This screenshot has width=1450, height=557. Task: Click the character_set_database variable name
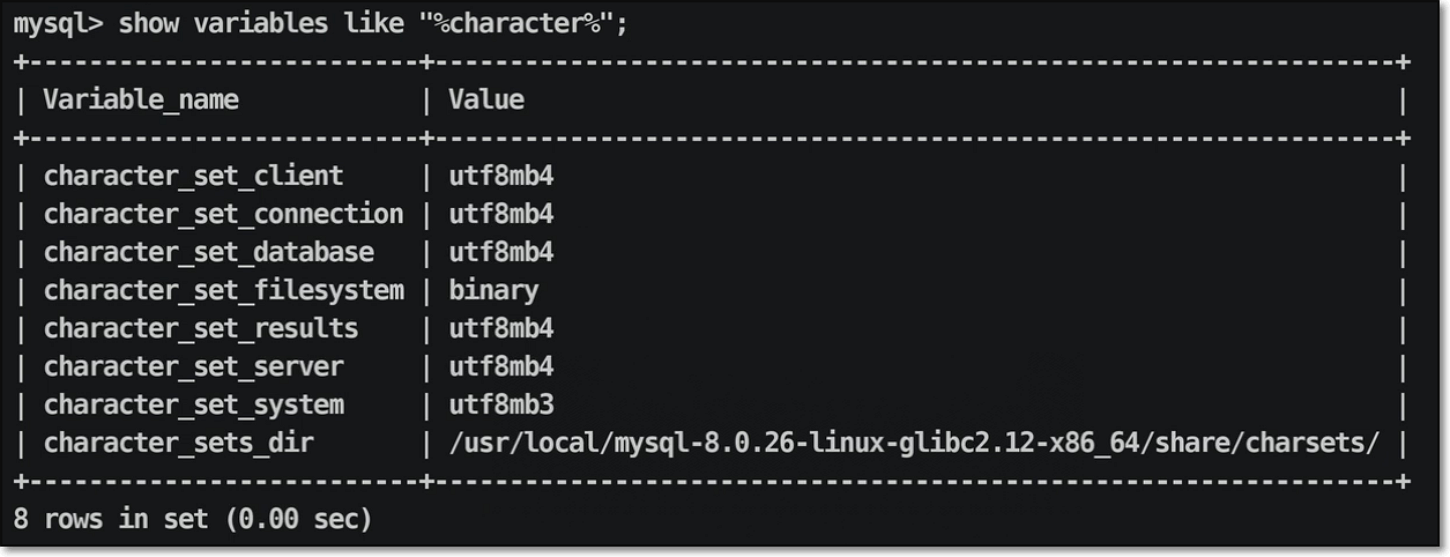tap(208, 252)
